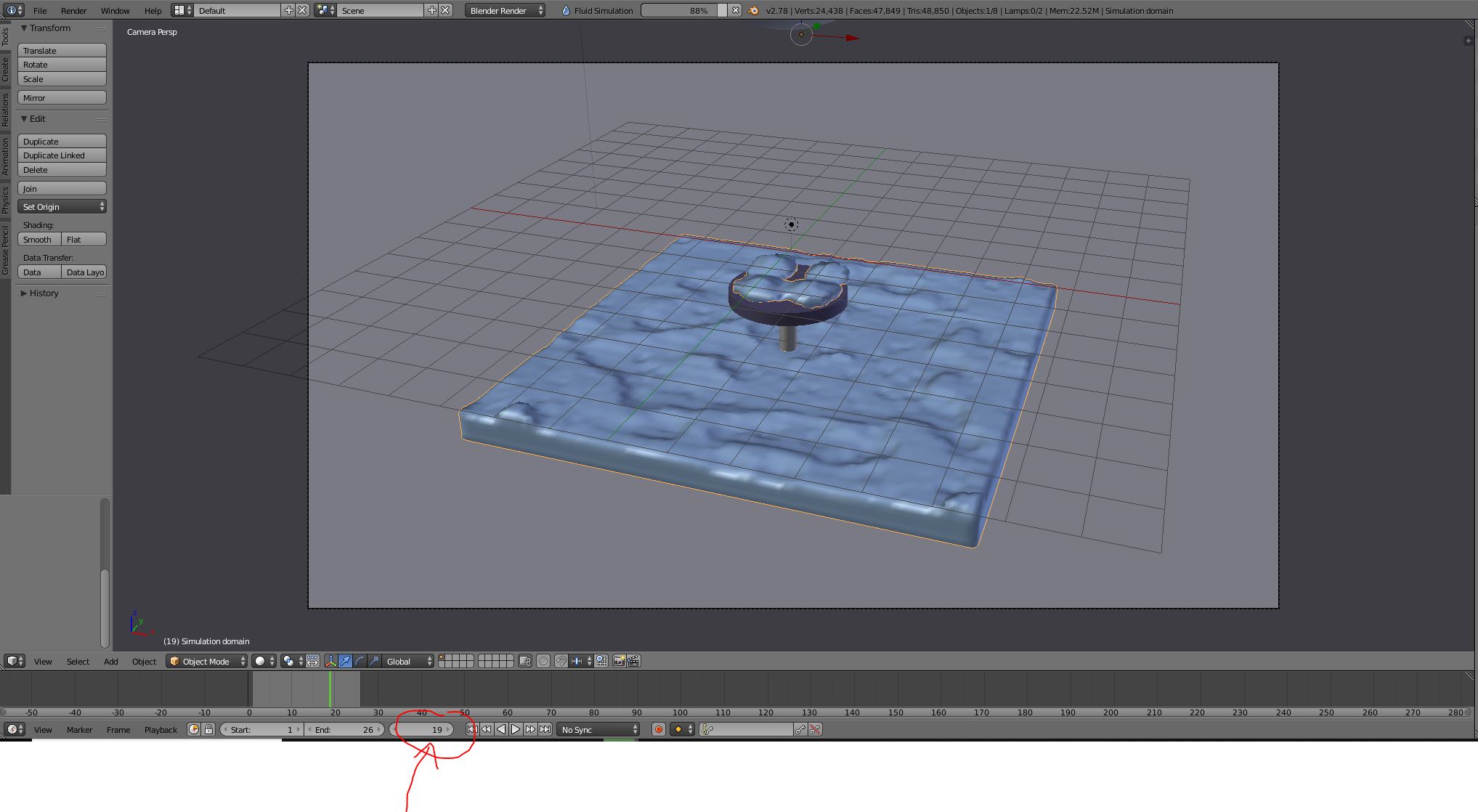Expand the History panel
The image size is (1478, 812).
44,293
